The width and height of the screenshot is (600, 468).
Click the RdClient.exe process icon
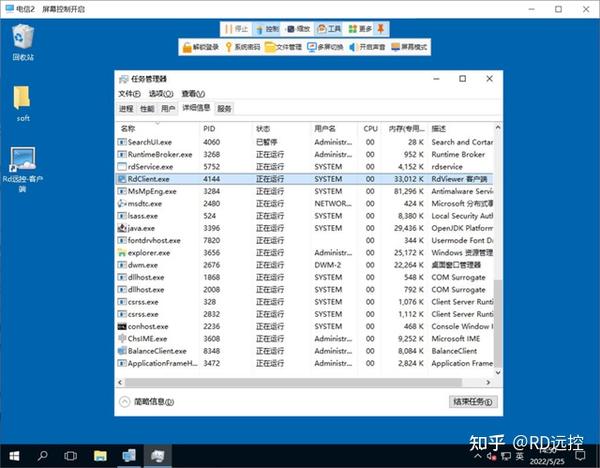coord(122,179)
